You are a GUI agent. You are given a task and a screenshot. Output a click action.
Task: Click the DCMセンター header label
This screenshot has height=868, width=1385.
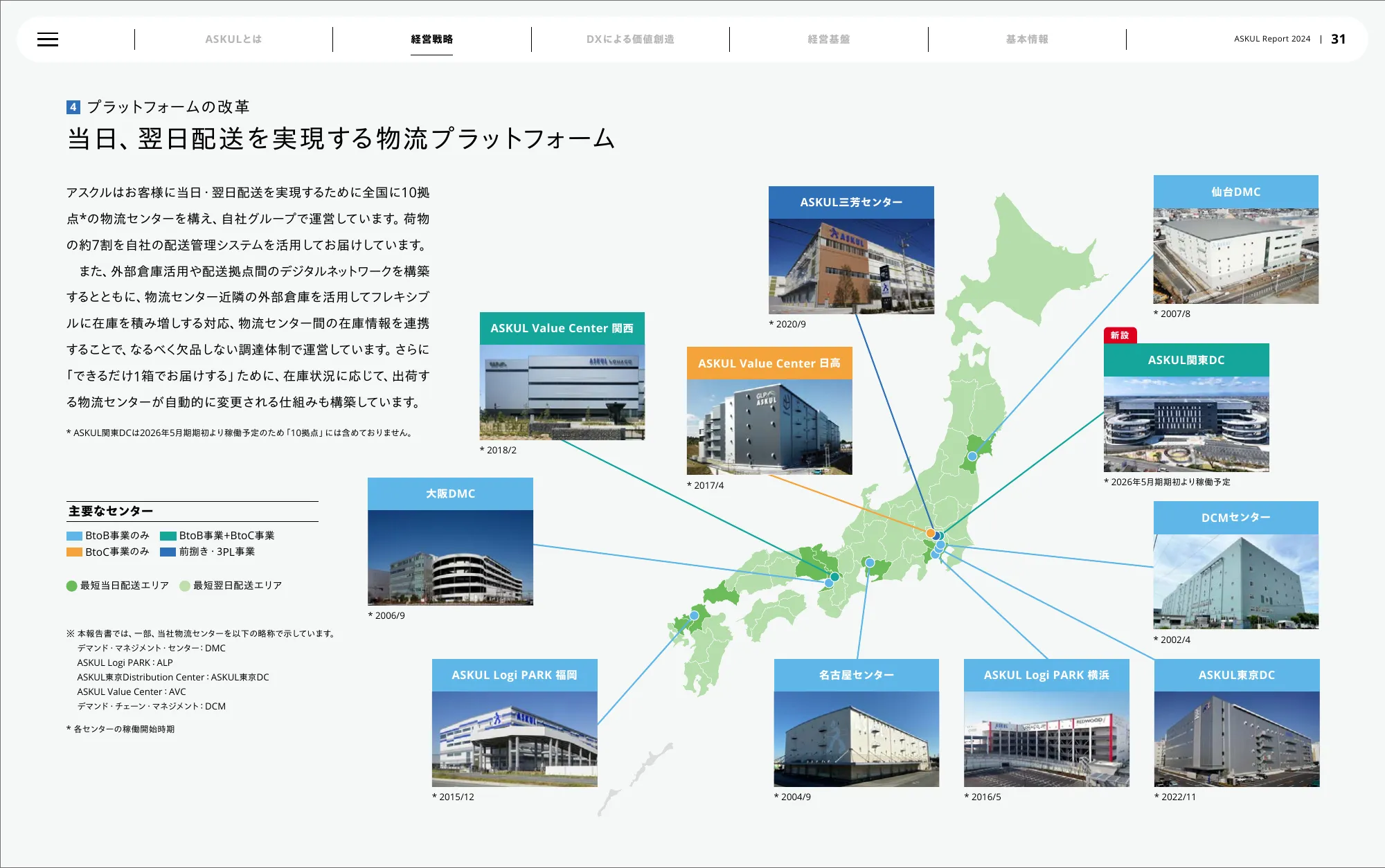[x=1235, y=518]
